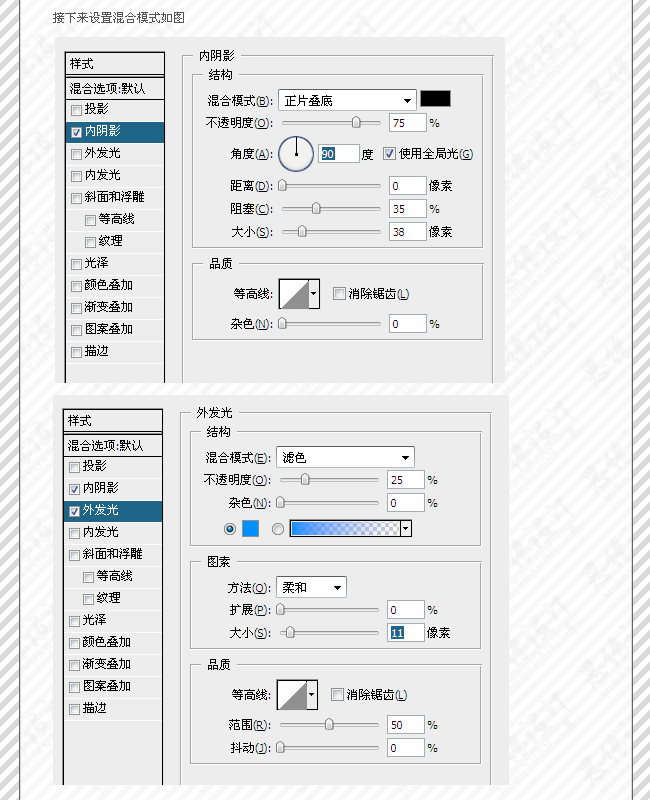Click the 大小 field showing 38
The height and width of the screenshot is (800, 650).
click(408, 232)
